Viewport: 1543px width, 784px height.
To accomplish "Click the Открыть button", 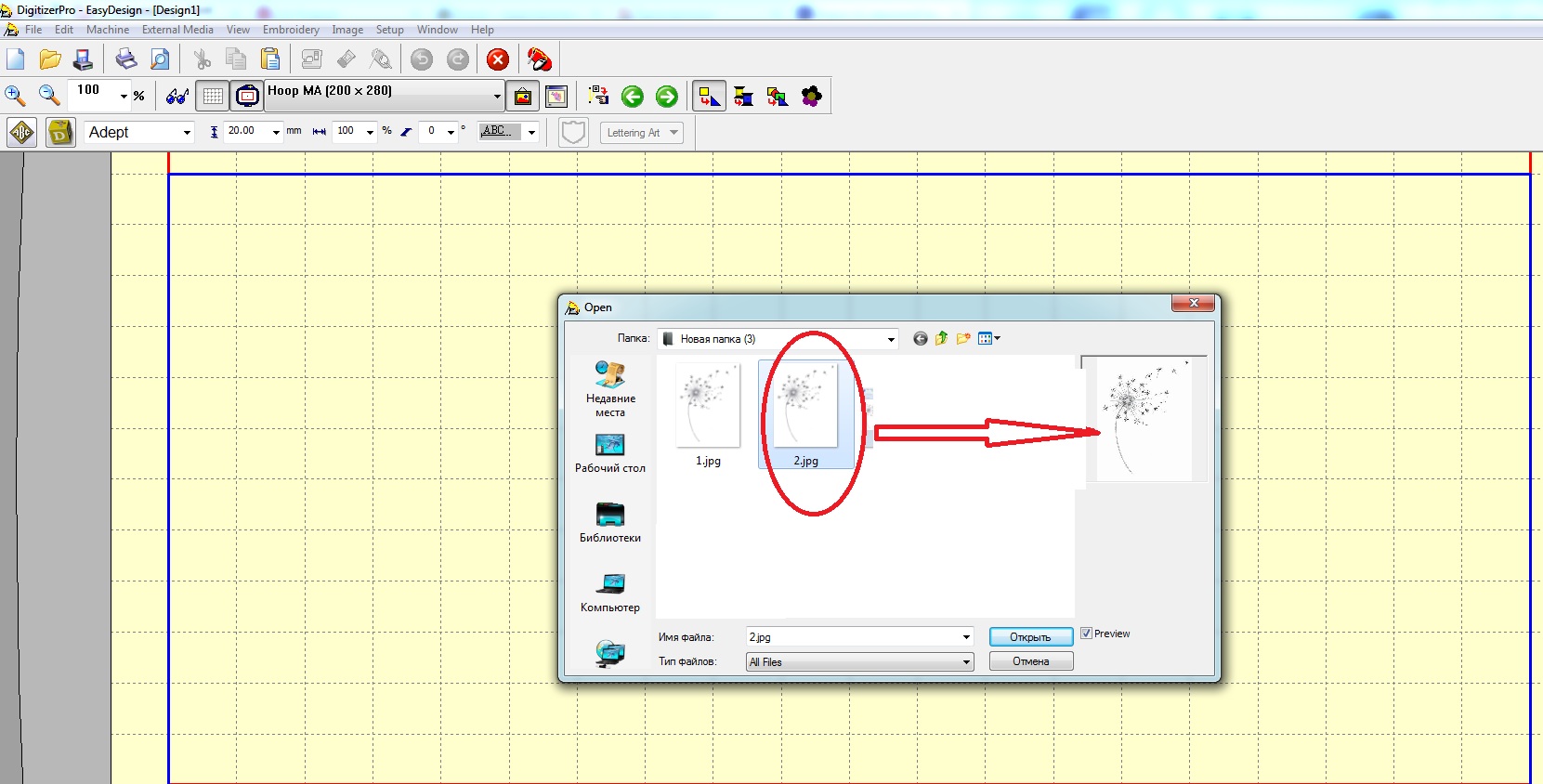I will (1030, 637).
